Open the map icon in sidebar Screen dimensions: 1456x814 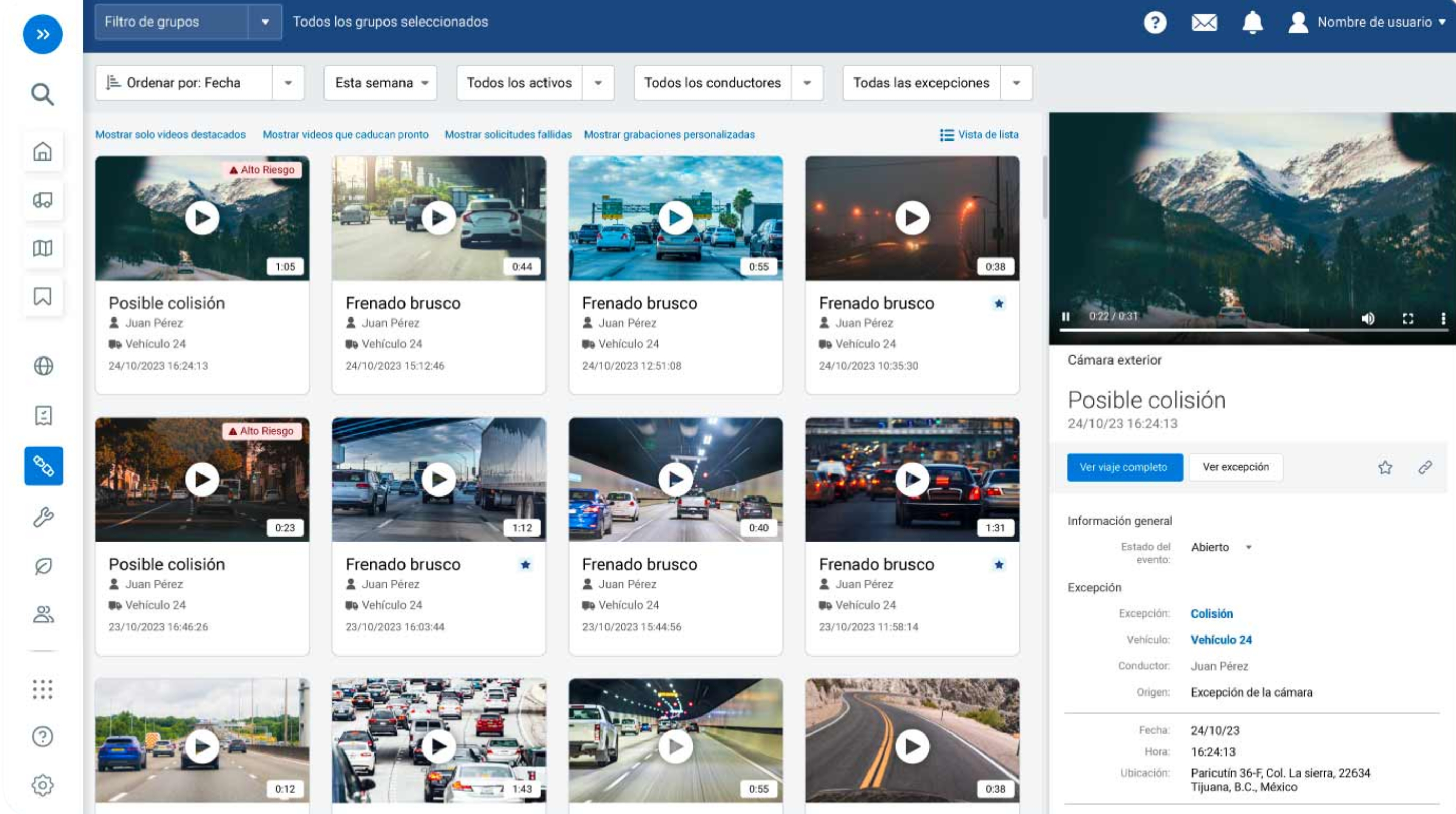[x=43, y=248]
